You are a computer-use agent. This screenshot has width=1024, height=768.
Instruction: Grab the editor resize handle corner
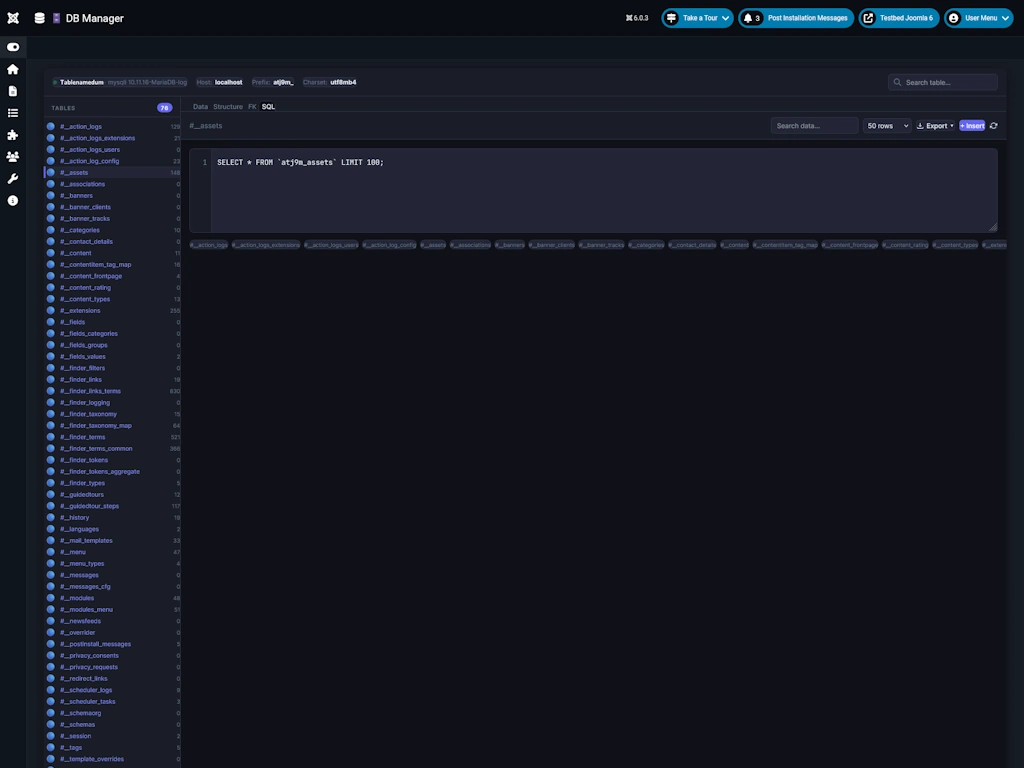993,227
